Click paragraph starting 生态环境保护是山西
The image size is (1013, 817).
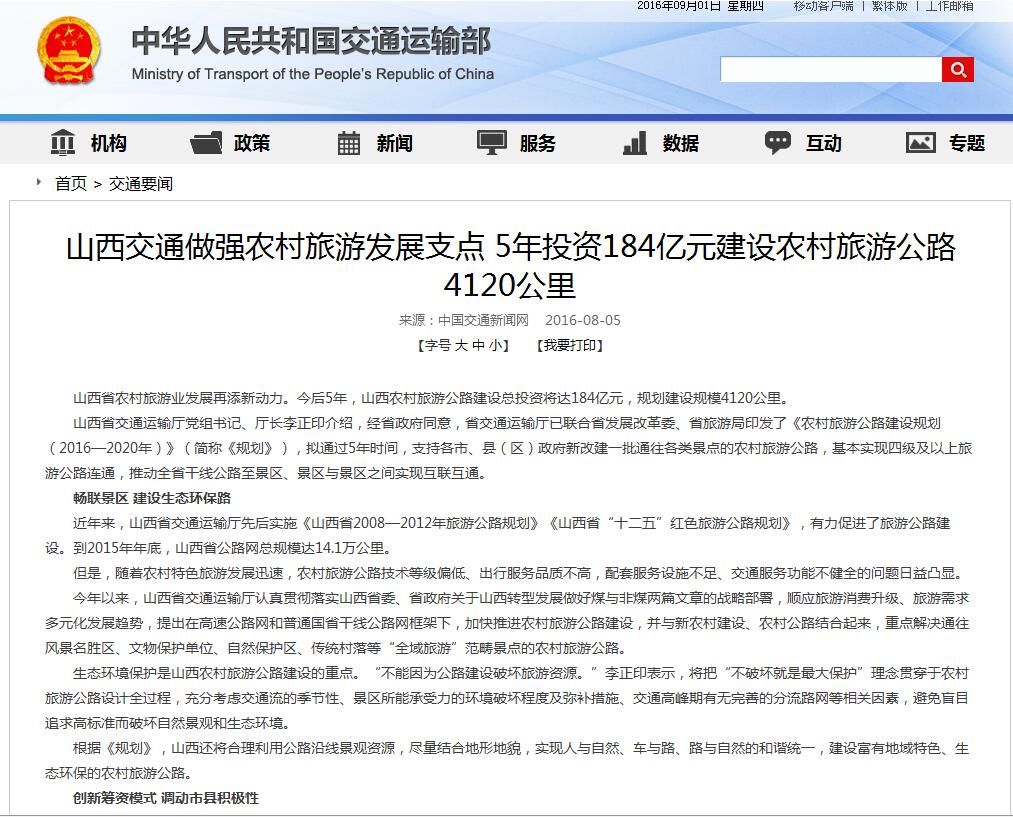(507, 698)
